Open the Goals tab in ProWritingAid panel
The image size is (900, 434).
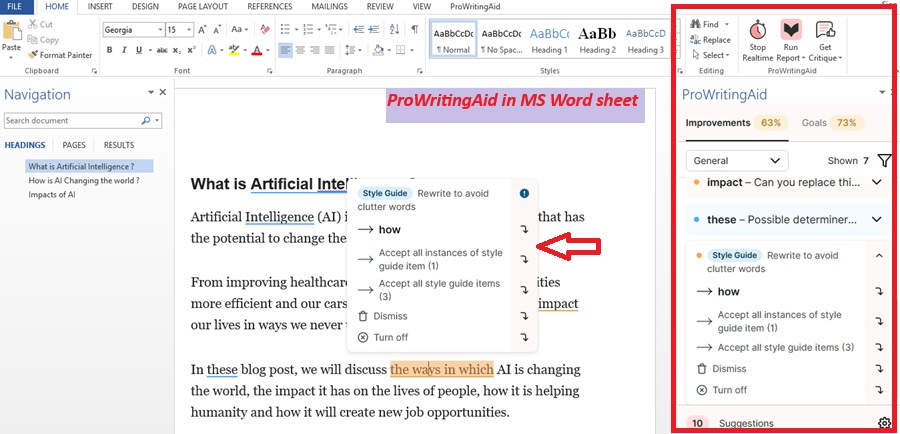(x=832, y=122)
